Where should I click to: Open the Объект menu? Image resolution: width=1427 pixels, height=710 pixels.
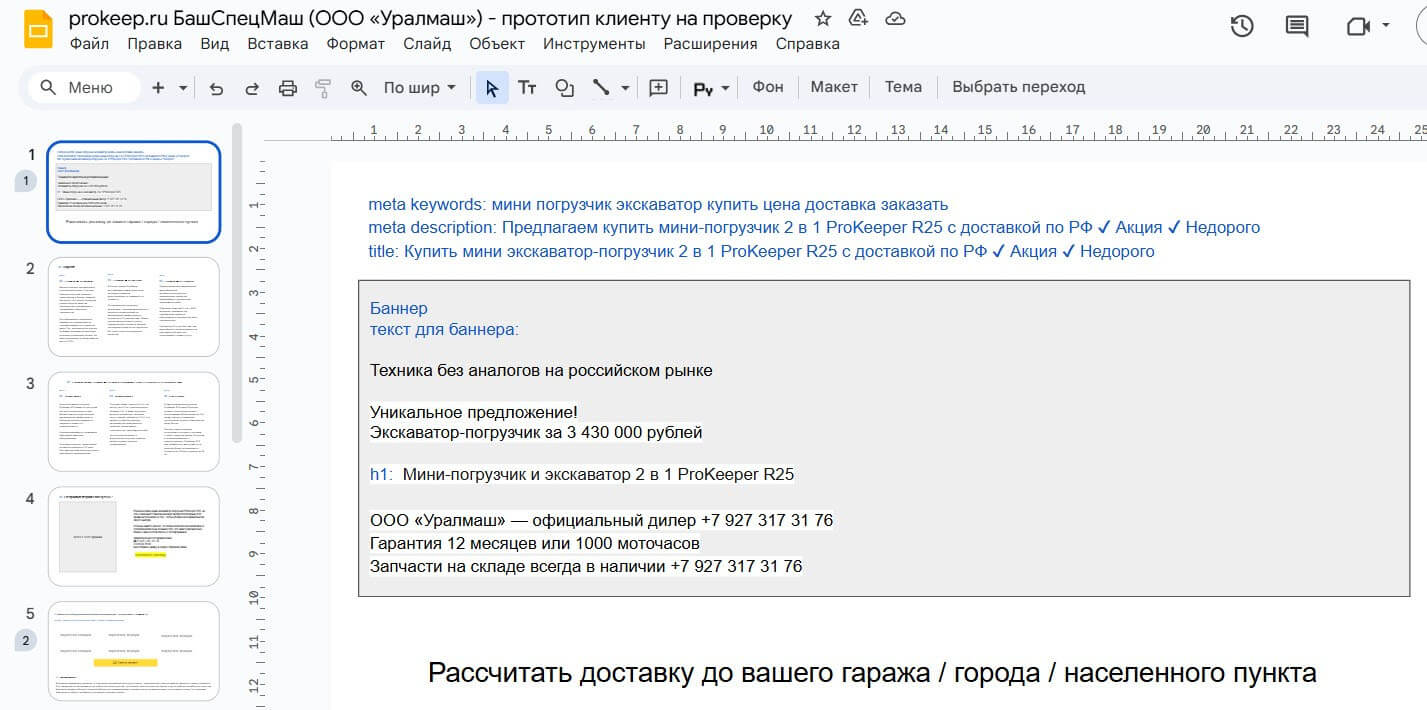pyautogui.click(x=497, y=44)
